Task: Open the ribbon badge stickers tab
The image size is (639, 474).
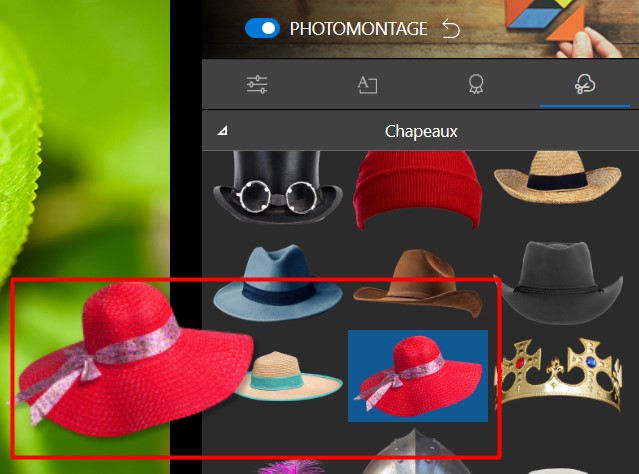Action: pyautogui.click(x=476, y=84)
